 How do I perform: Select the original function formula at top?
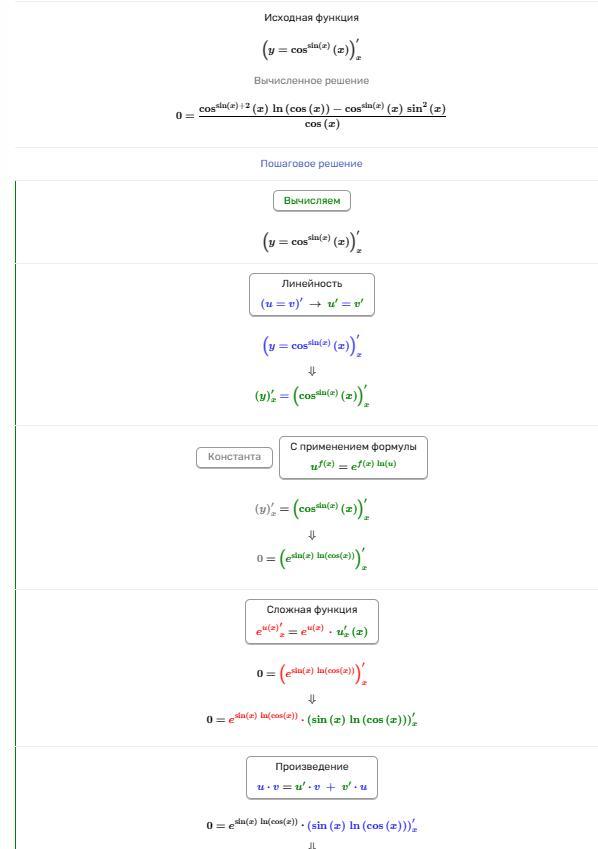pos(311,49)
